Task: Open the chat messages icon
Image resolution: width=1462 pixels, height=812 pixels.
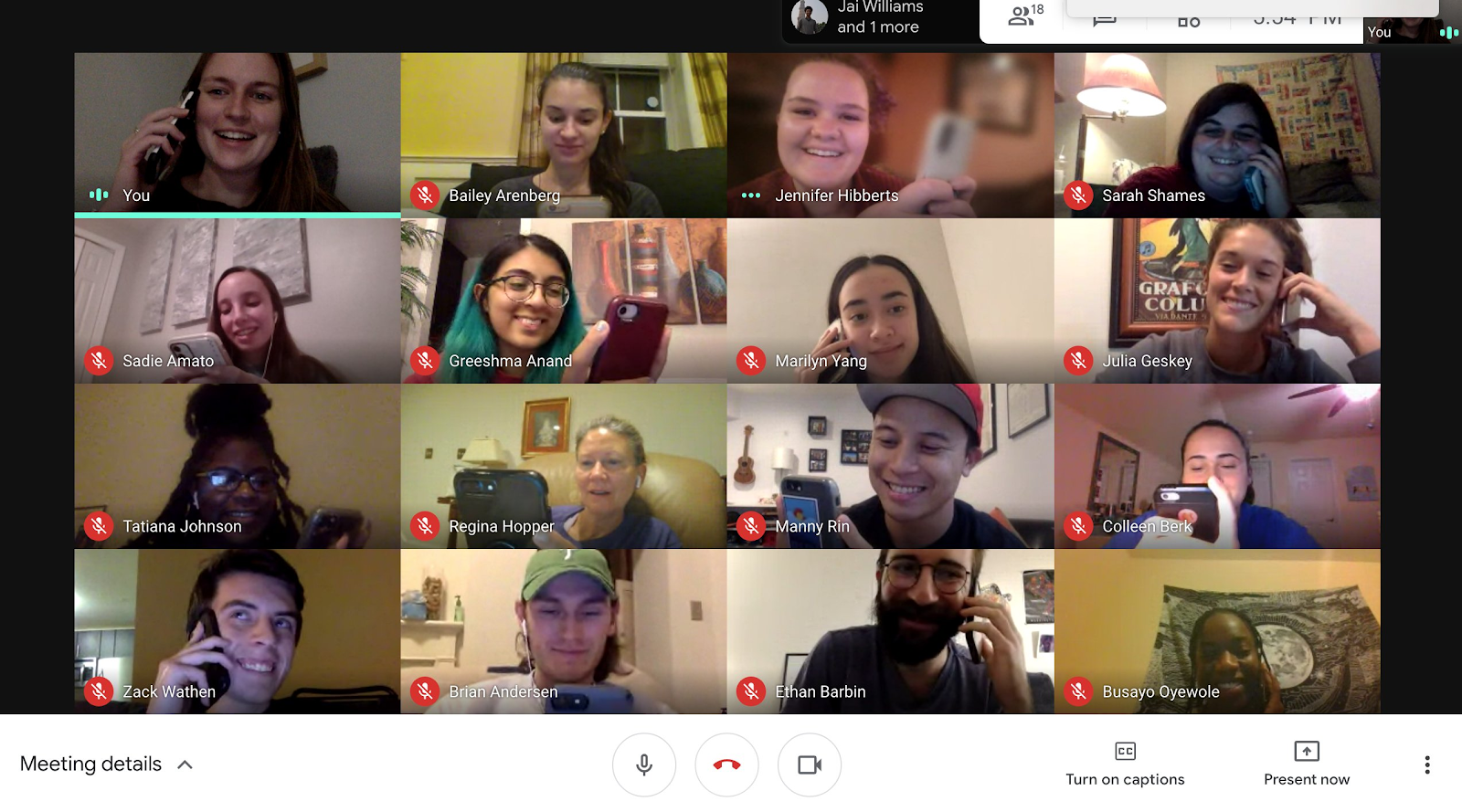Action: point(1105,18)
